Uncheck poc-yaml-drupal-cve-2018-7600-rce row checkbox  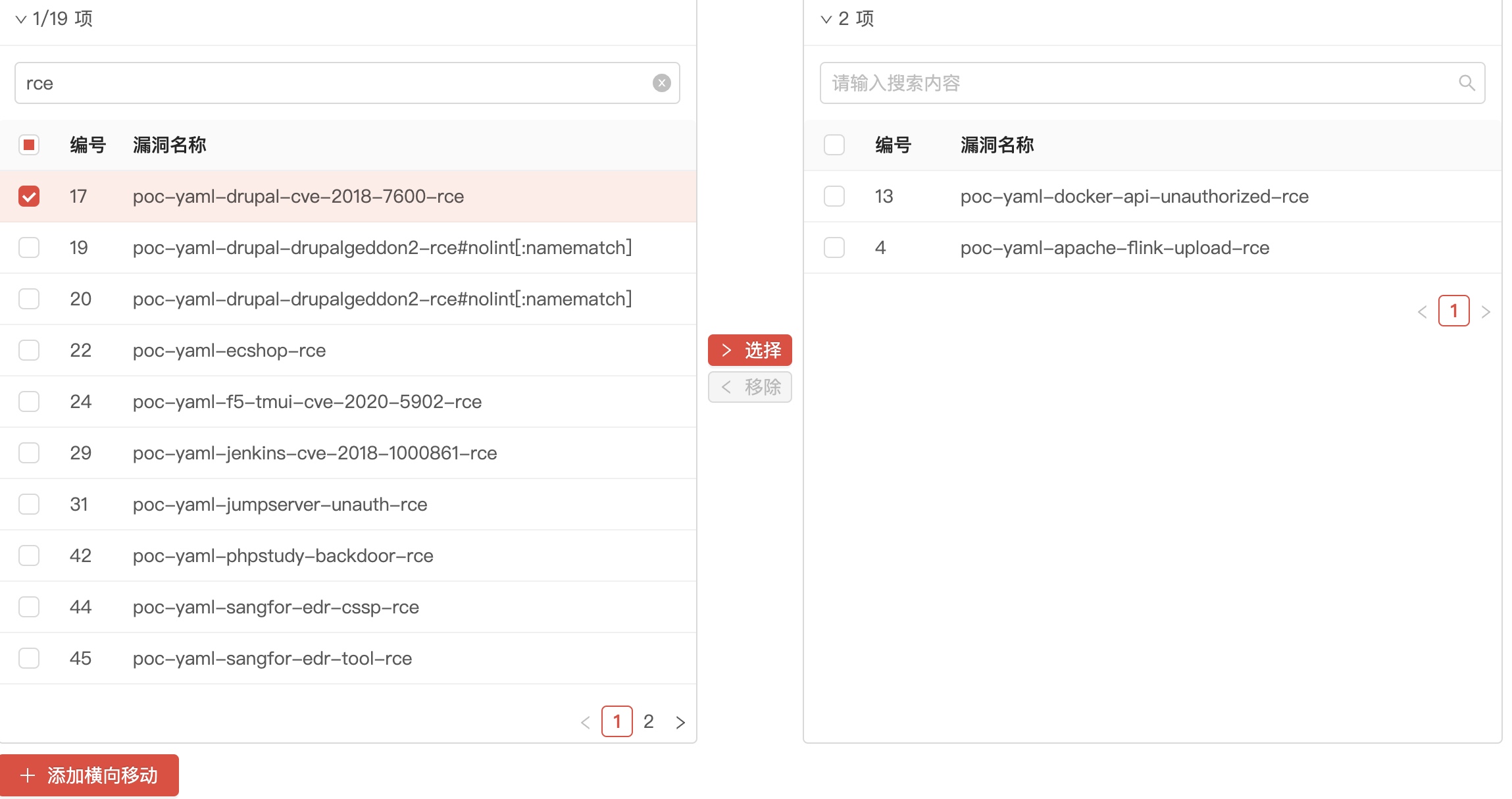click(x=29, y=196)
